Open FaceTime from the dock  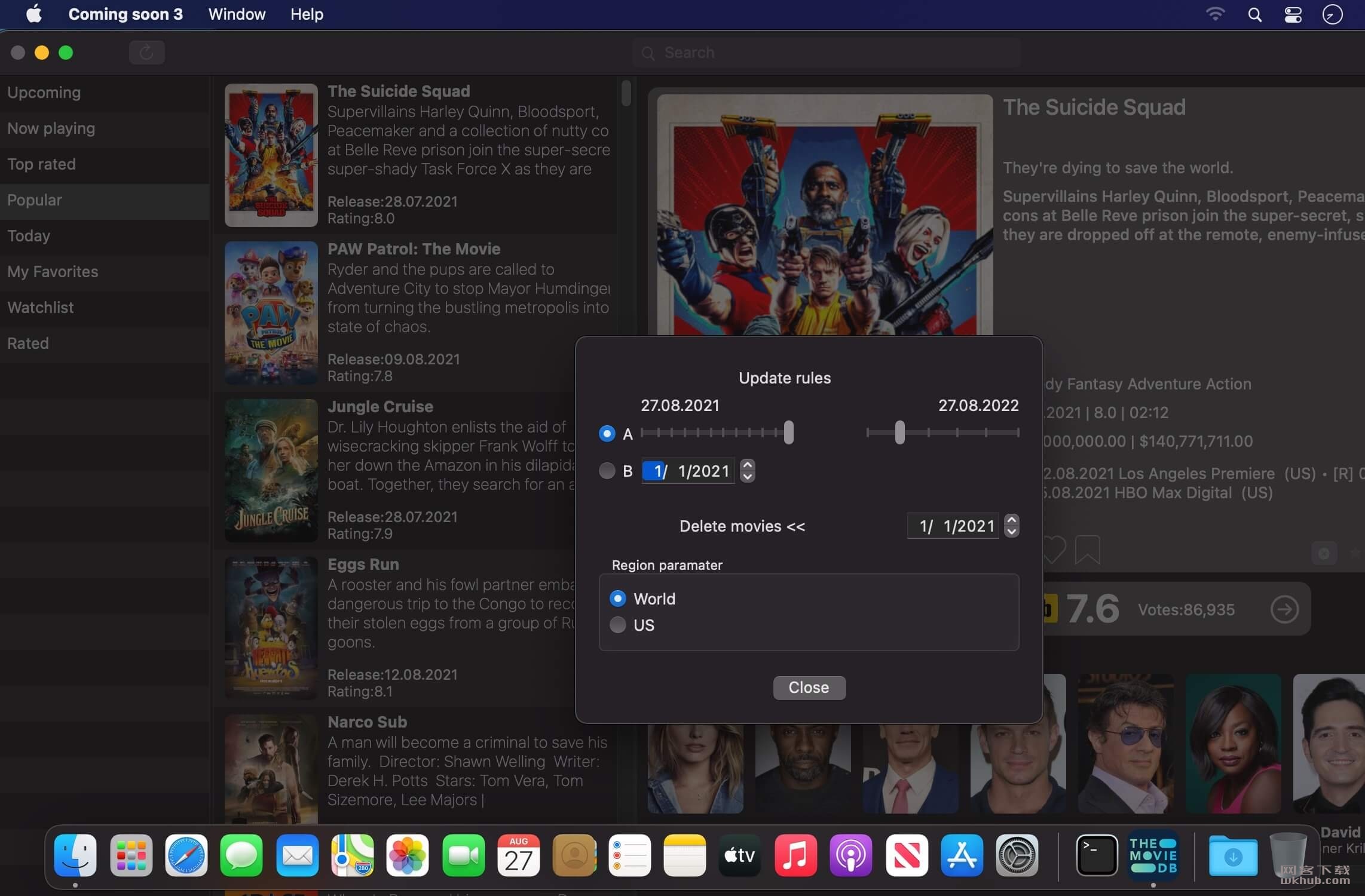463,855
